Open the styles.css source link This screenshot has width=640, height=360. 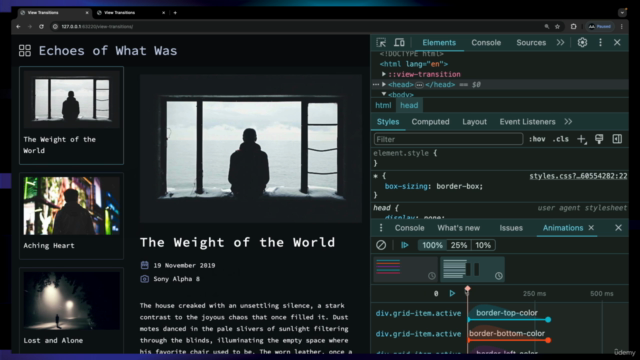click(578, 176)
